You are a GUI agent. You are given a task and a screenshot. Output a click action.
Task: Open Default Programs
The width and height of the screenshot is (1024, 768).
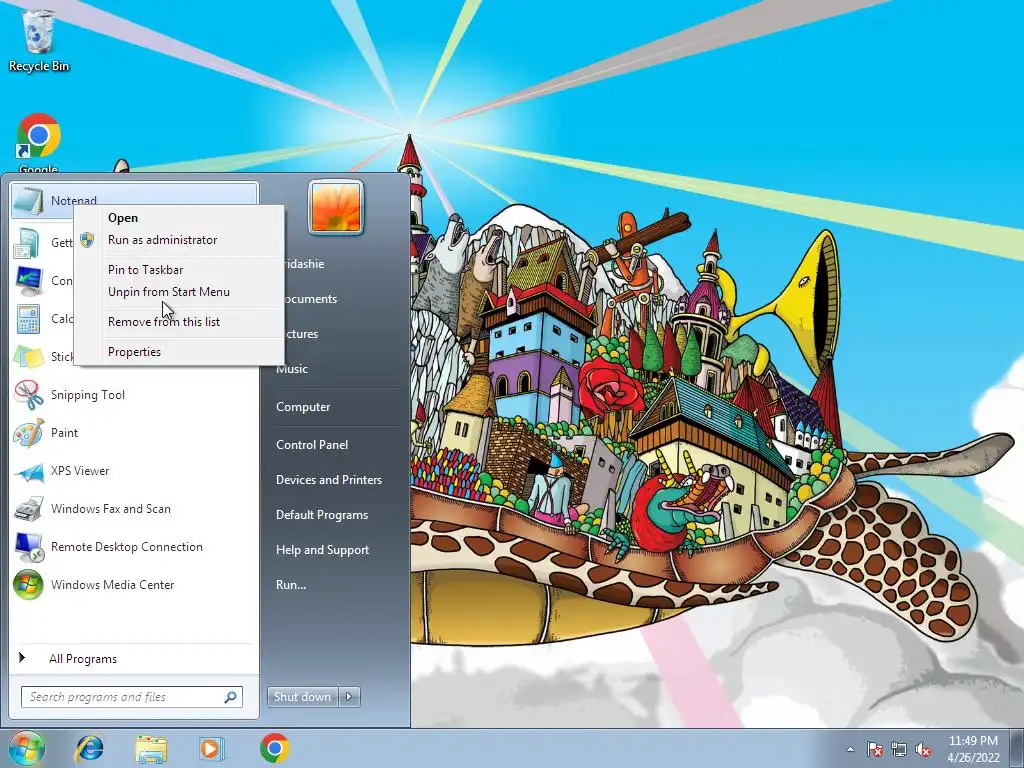click(322, 515)
